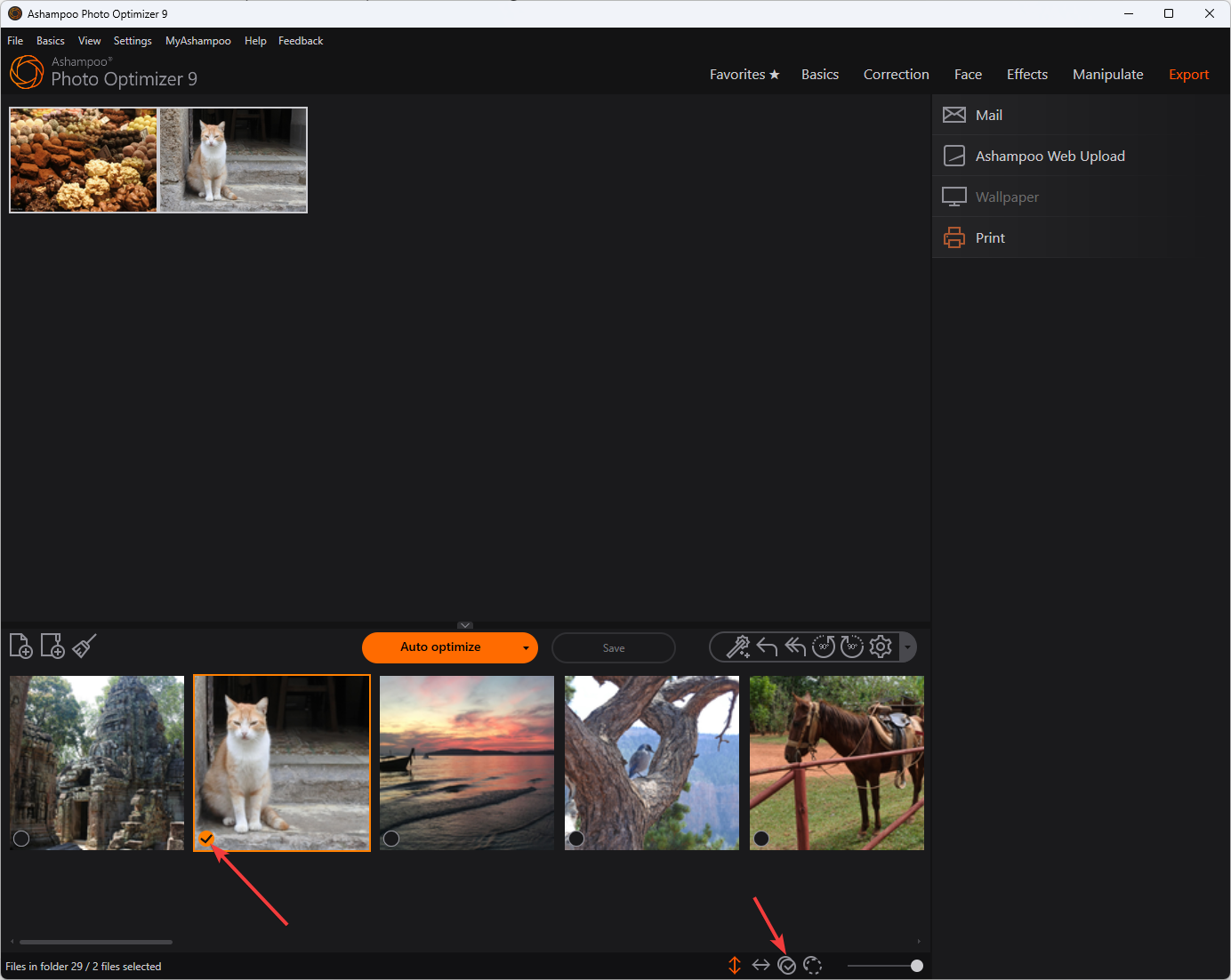Check the temple photo selection circle

pos(21,839)
